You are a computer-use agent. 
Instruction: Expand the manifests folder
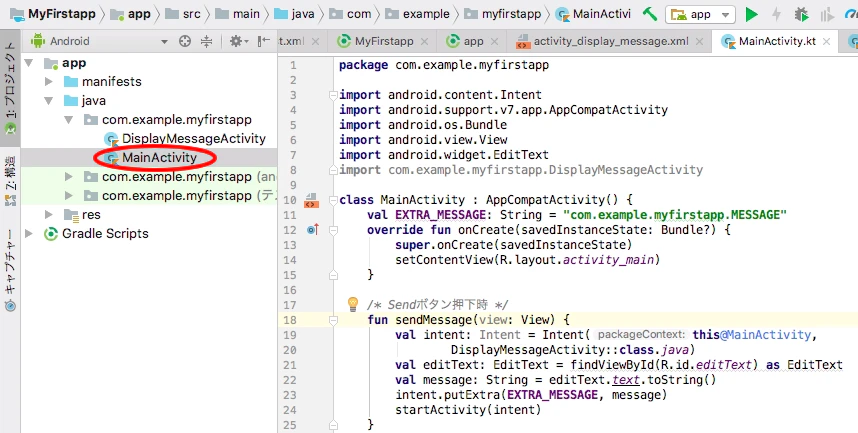coord(49,82)
